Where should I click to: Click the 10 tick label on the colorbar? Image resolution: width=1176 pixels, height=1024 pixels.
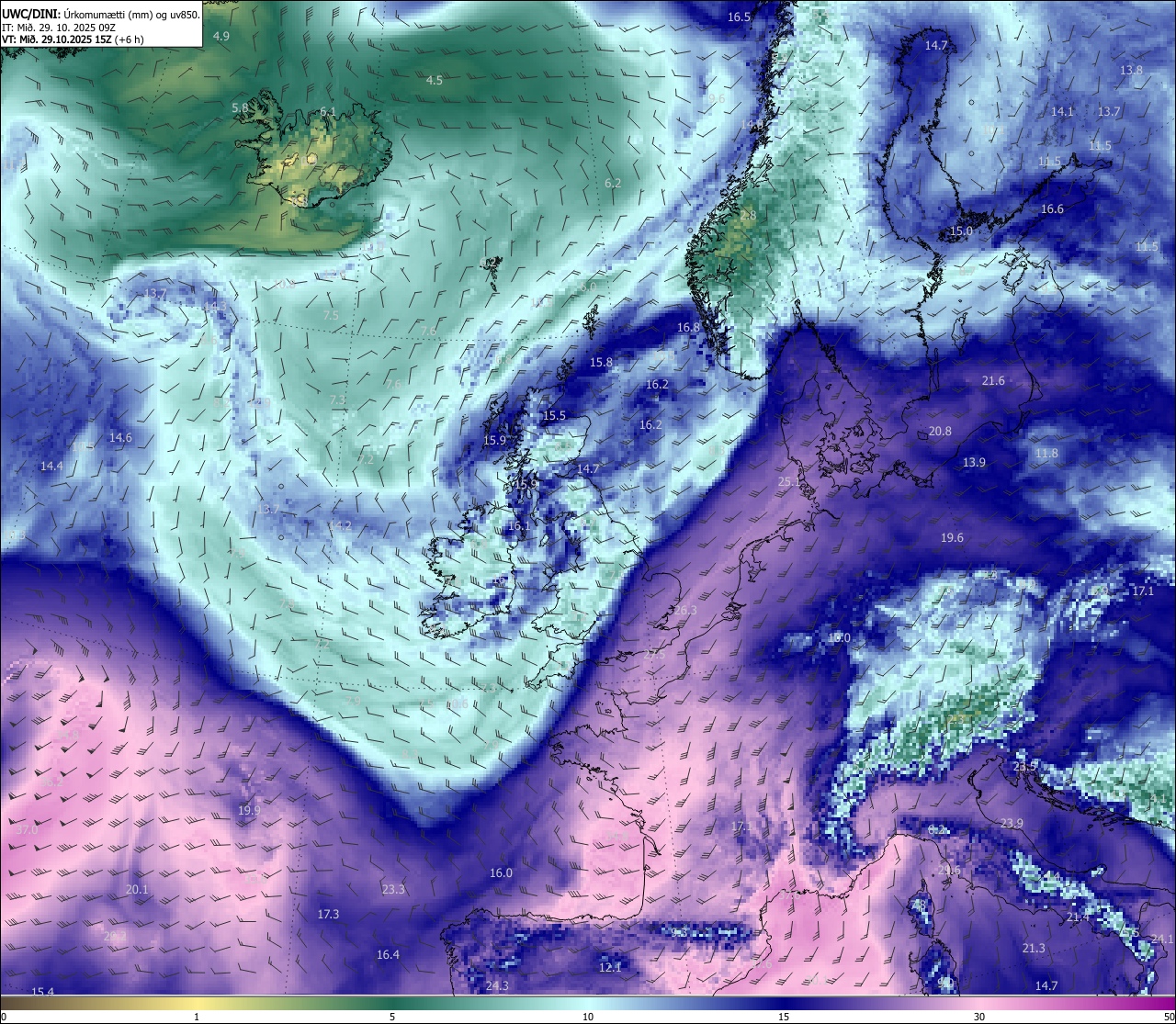(x=588, y=1017)
